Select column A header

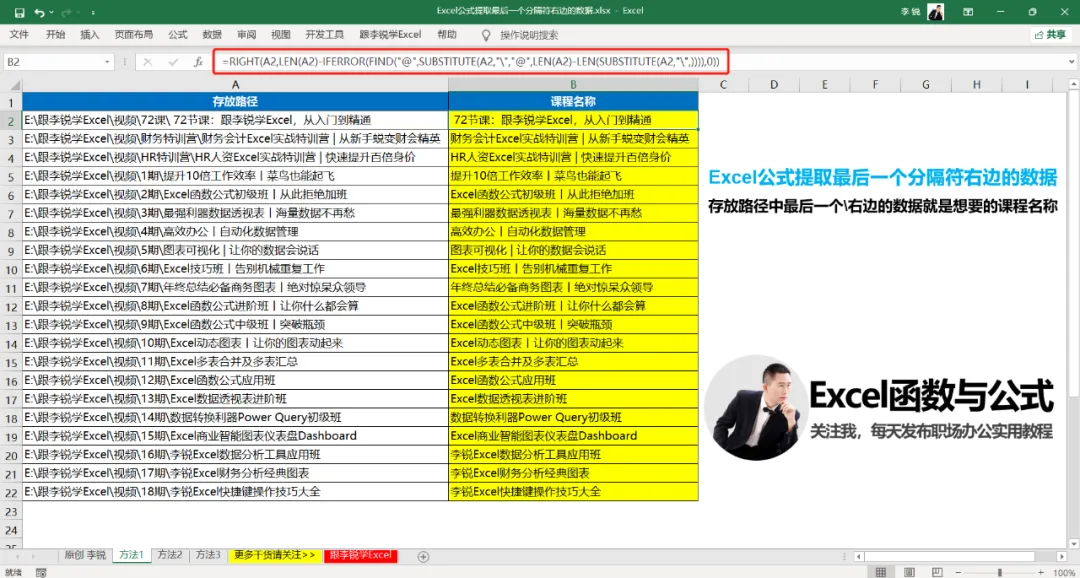[236, 85]
